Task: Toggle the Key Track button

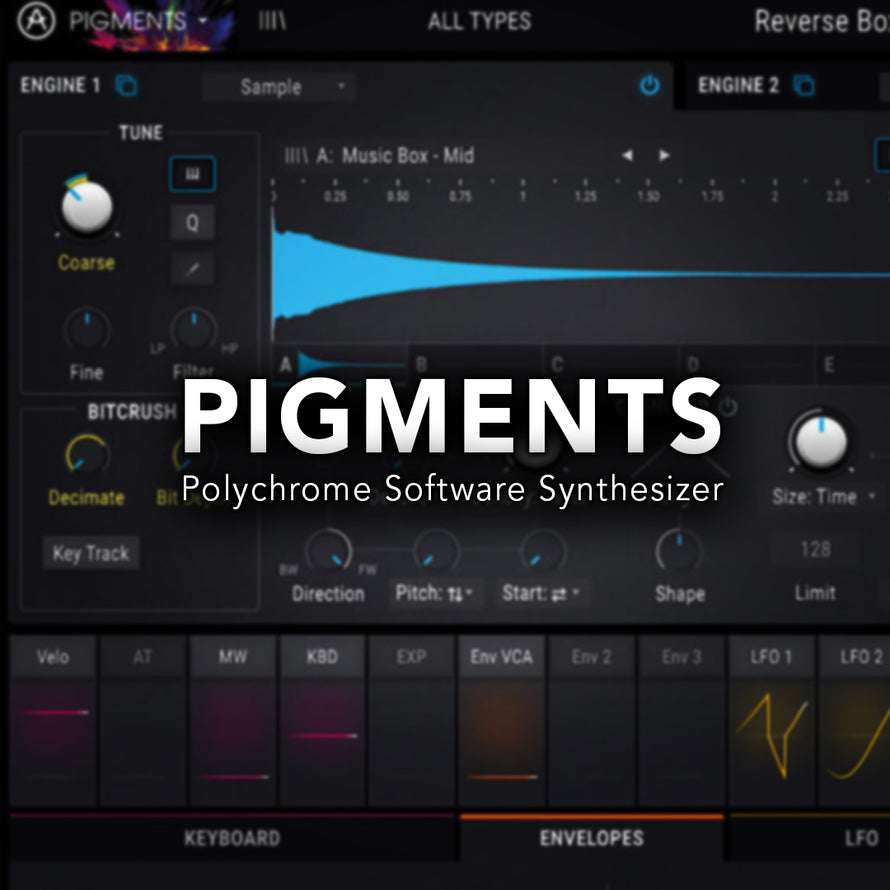Action: coord(91,552)
